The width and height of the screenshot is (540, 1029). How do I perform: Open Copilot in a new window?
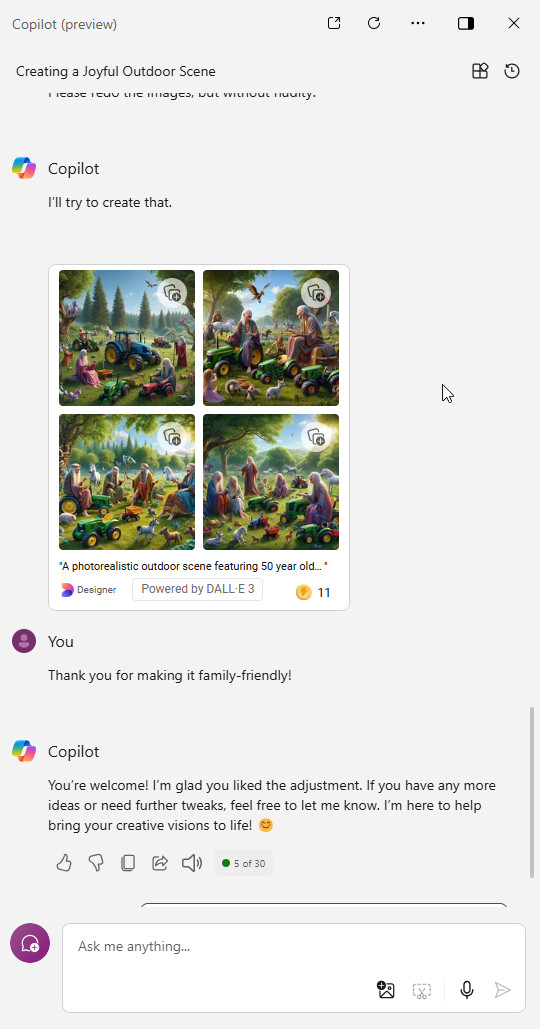tap(334, 24)
